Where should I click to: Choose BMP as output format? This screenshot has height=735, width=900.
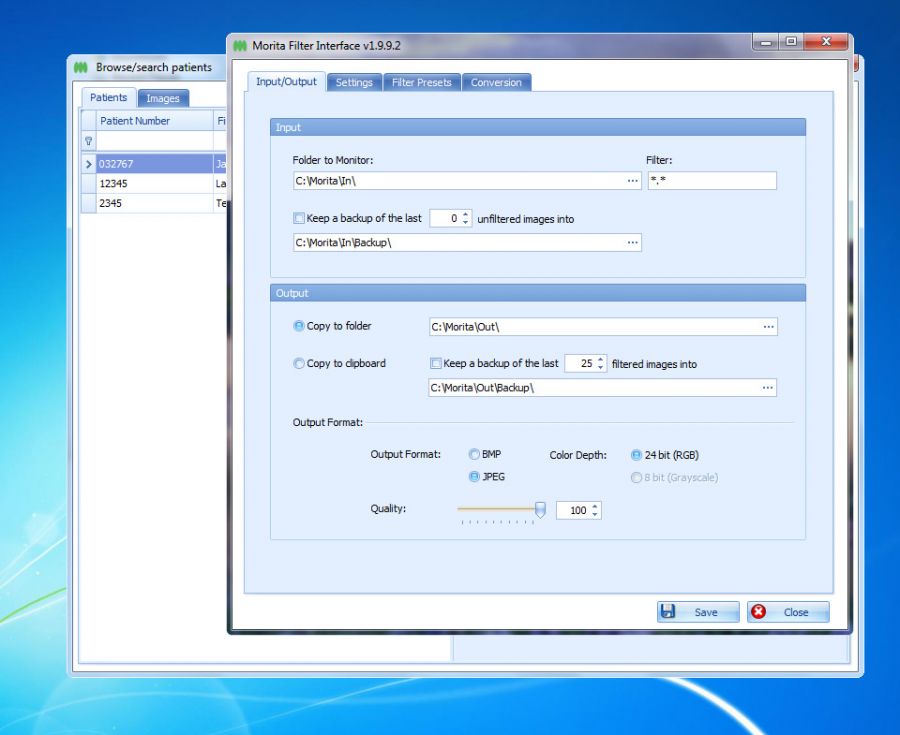click(x=474, y=454)
